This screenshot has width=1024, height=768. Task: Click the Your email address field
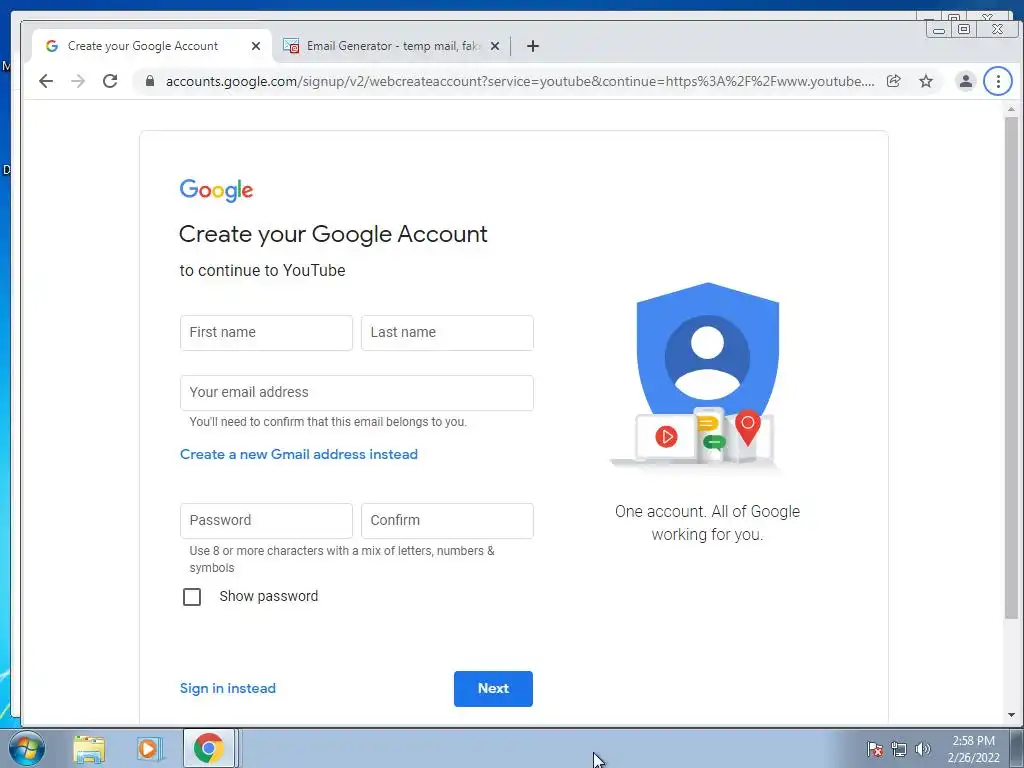tap(357, 392)
